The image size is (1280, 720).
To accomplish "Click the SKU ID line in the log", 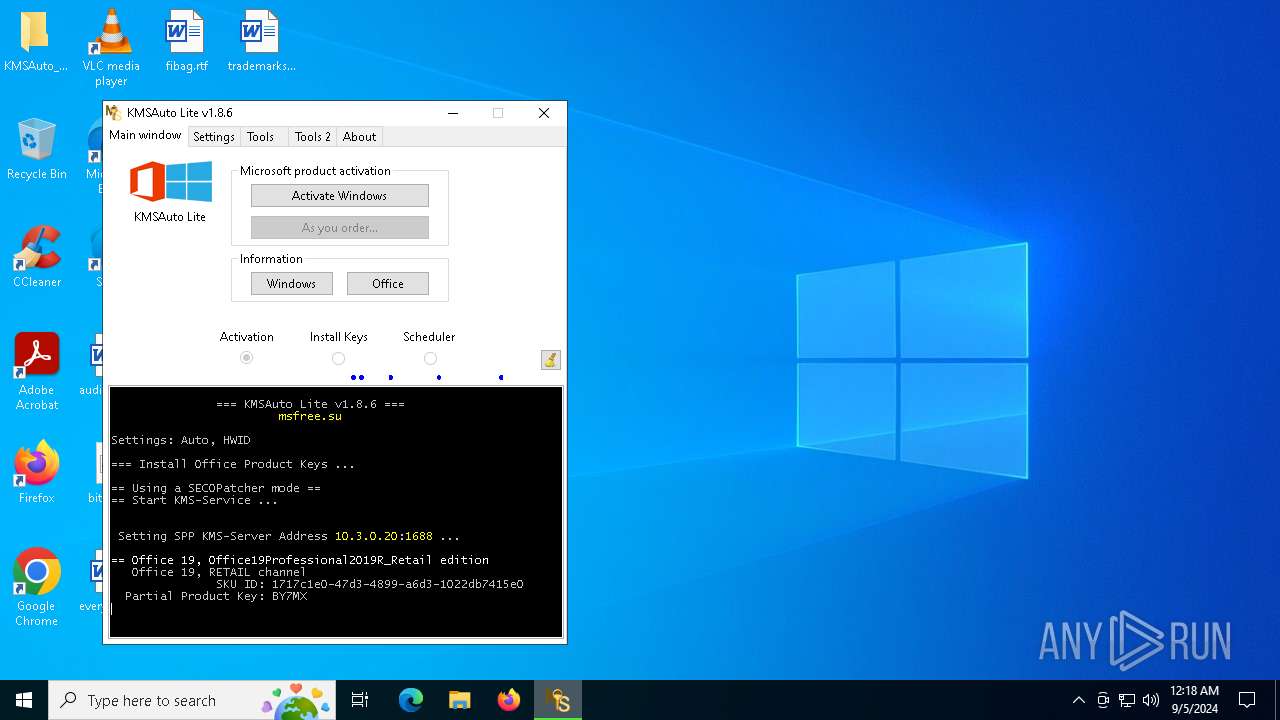I will [369, 584].
